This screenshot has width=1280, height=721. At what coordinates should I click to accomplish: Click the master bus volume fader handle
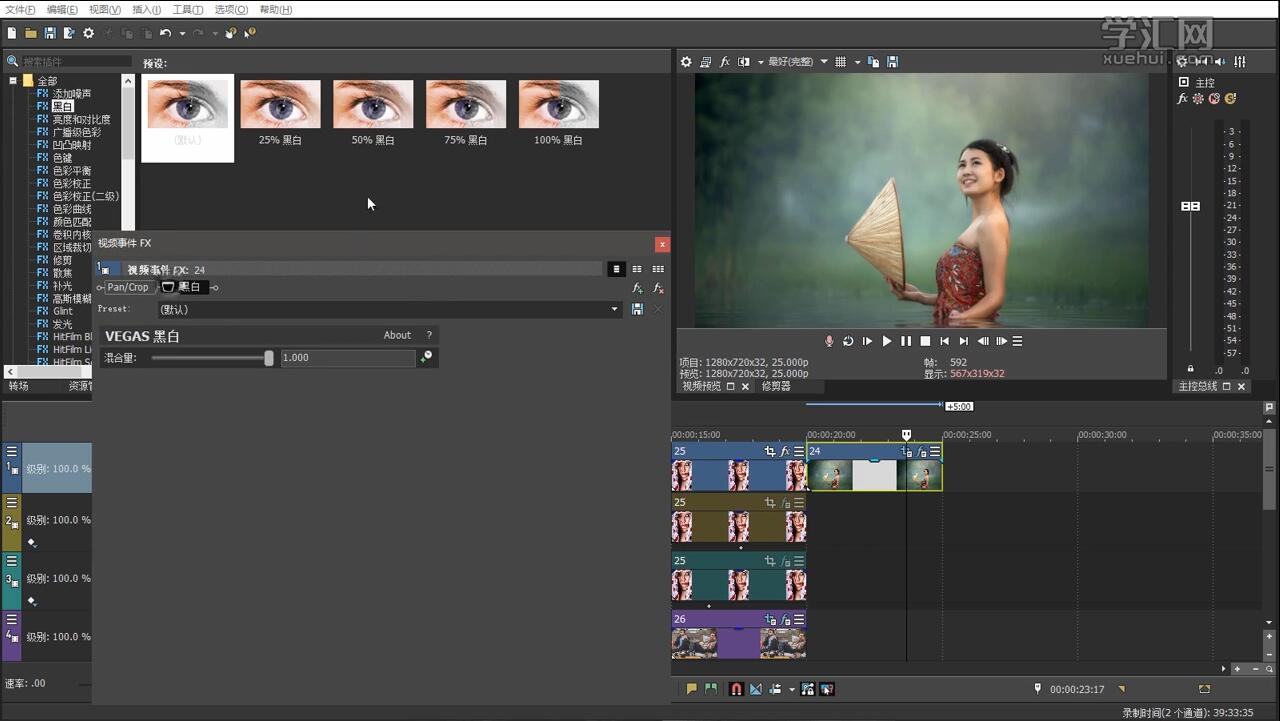[x=1190, y=206]
